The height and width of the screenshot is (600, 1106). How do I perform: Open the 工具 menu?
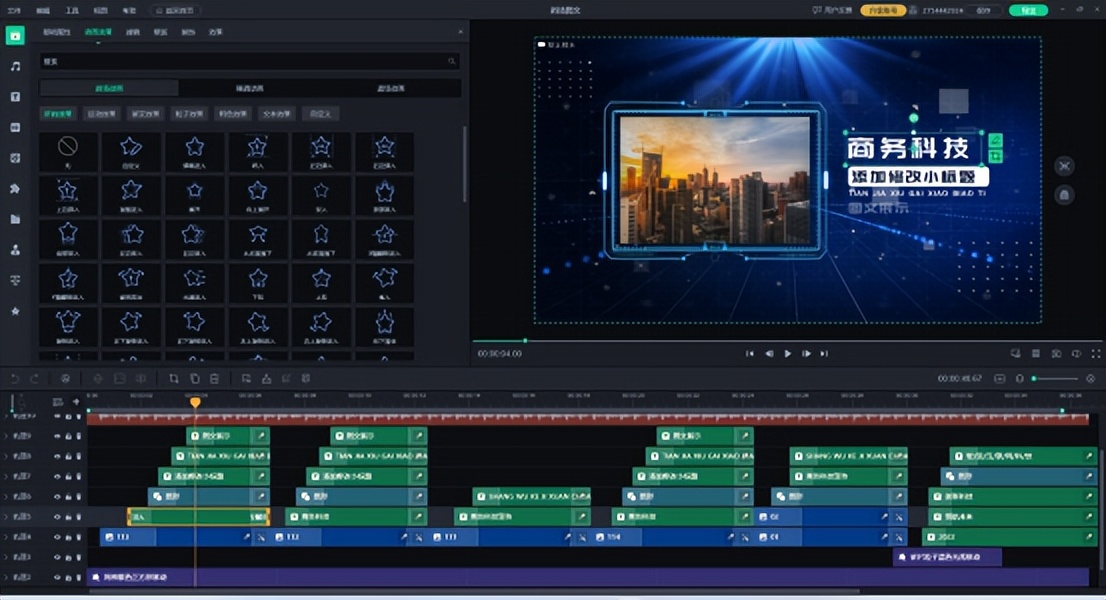[x=72, y=11]
